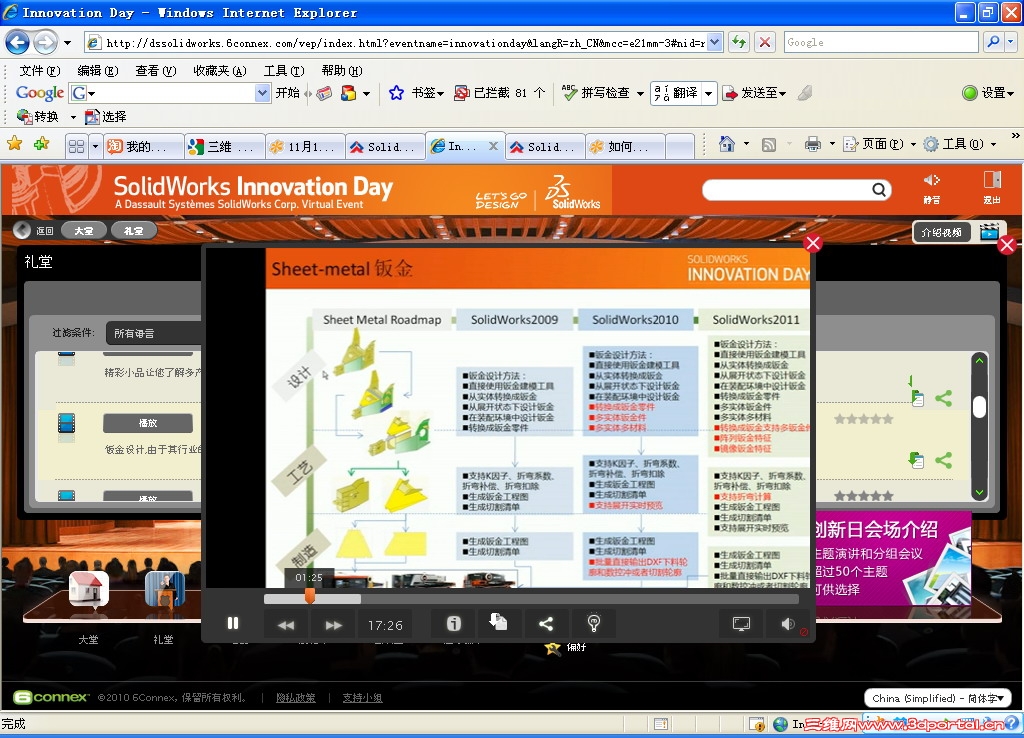This screenshot has height=738, width=1024.
Task: Open the 收藏夹(A) menu
Action: click(x=220, y=71)
